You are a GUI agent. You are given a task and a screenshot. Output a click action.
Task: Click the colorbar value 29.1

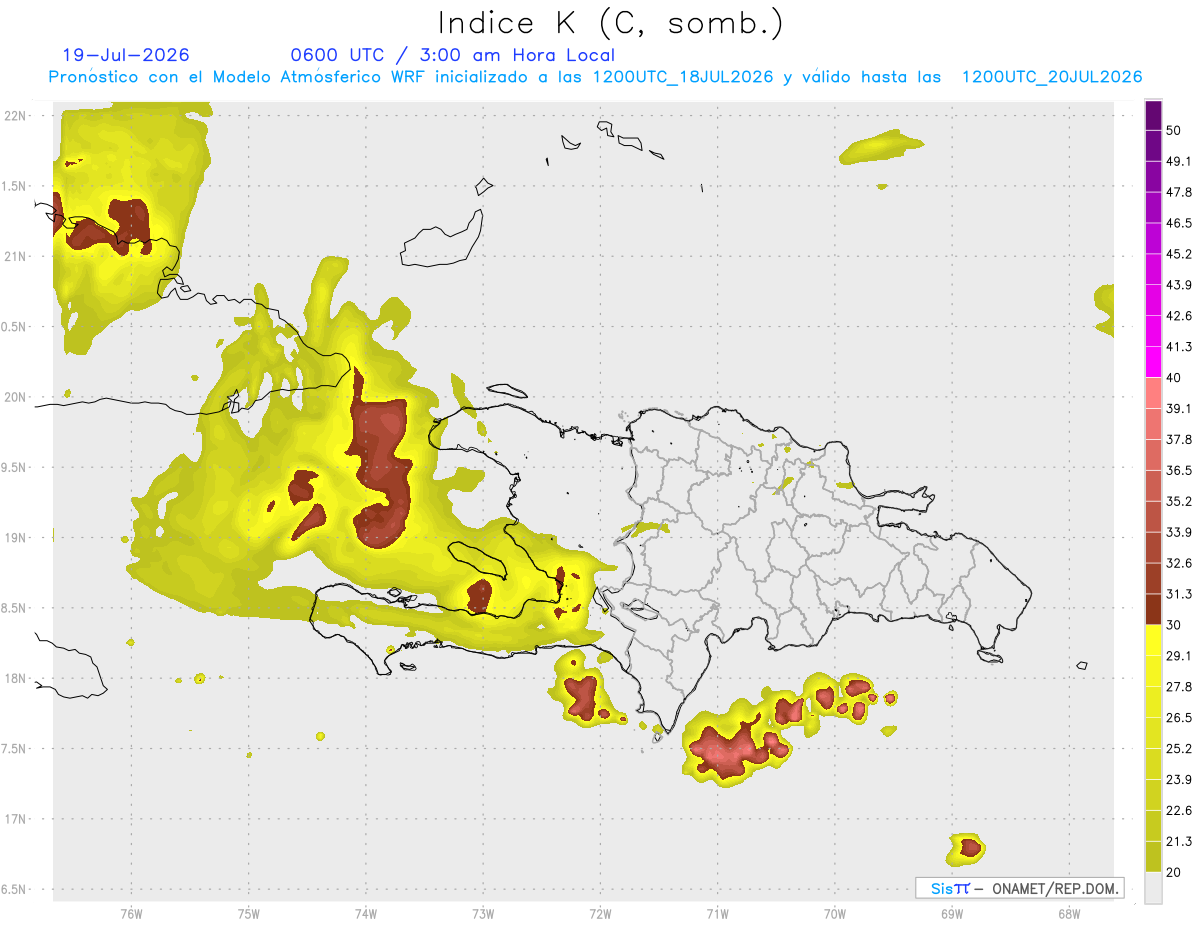[1180, 656]
